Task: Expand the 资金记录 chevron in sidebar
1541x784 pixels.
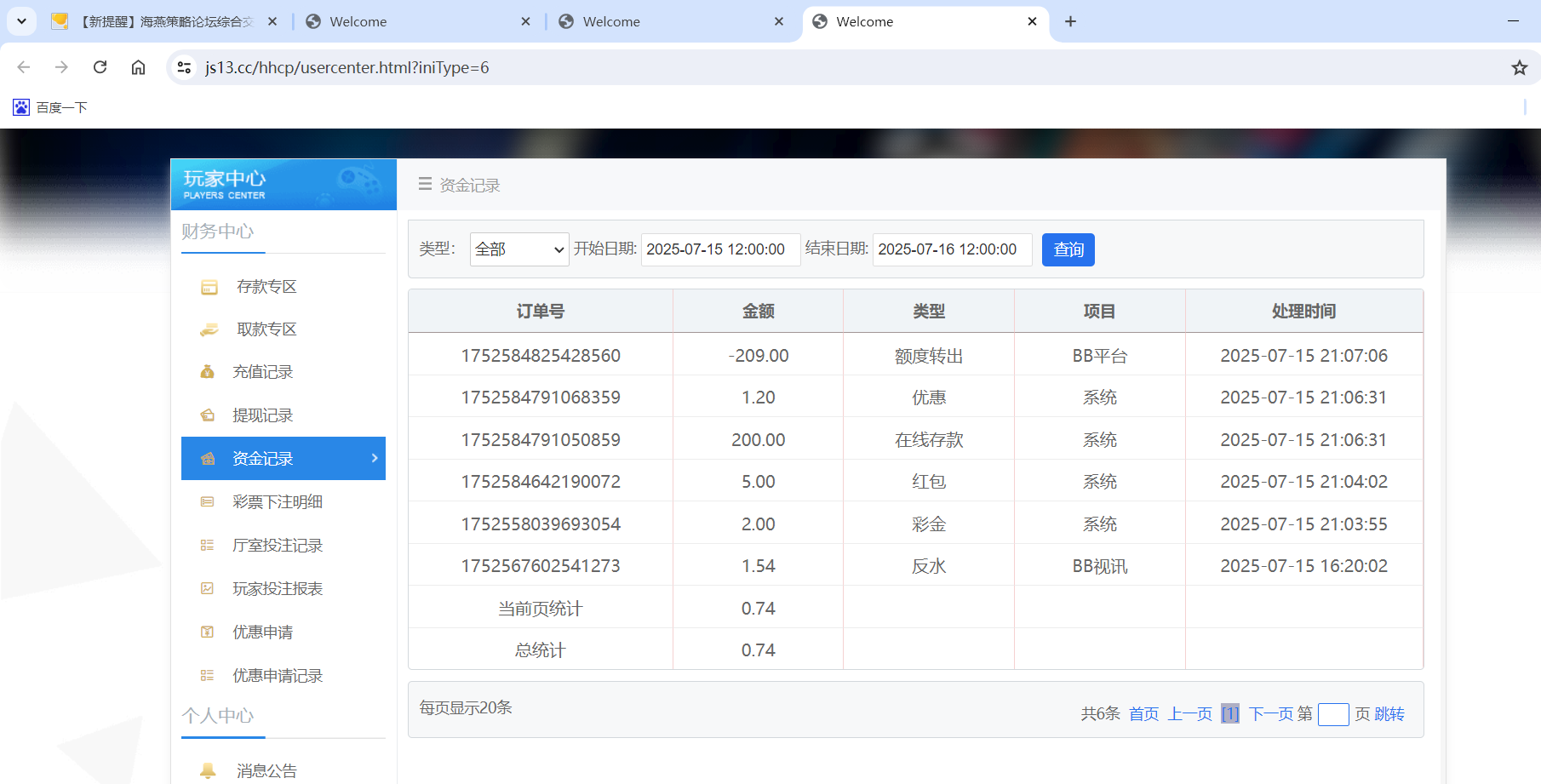Action: (x=373, y=458)
